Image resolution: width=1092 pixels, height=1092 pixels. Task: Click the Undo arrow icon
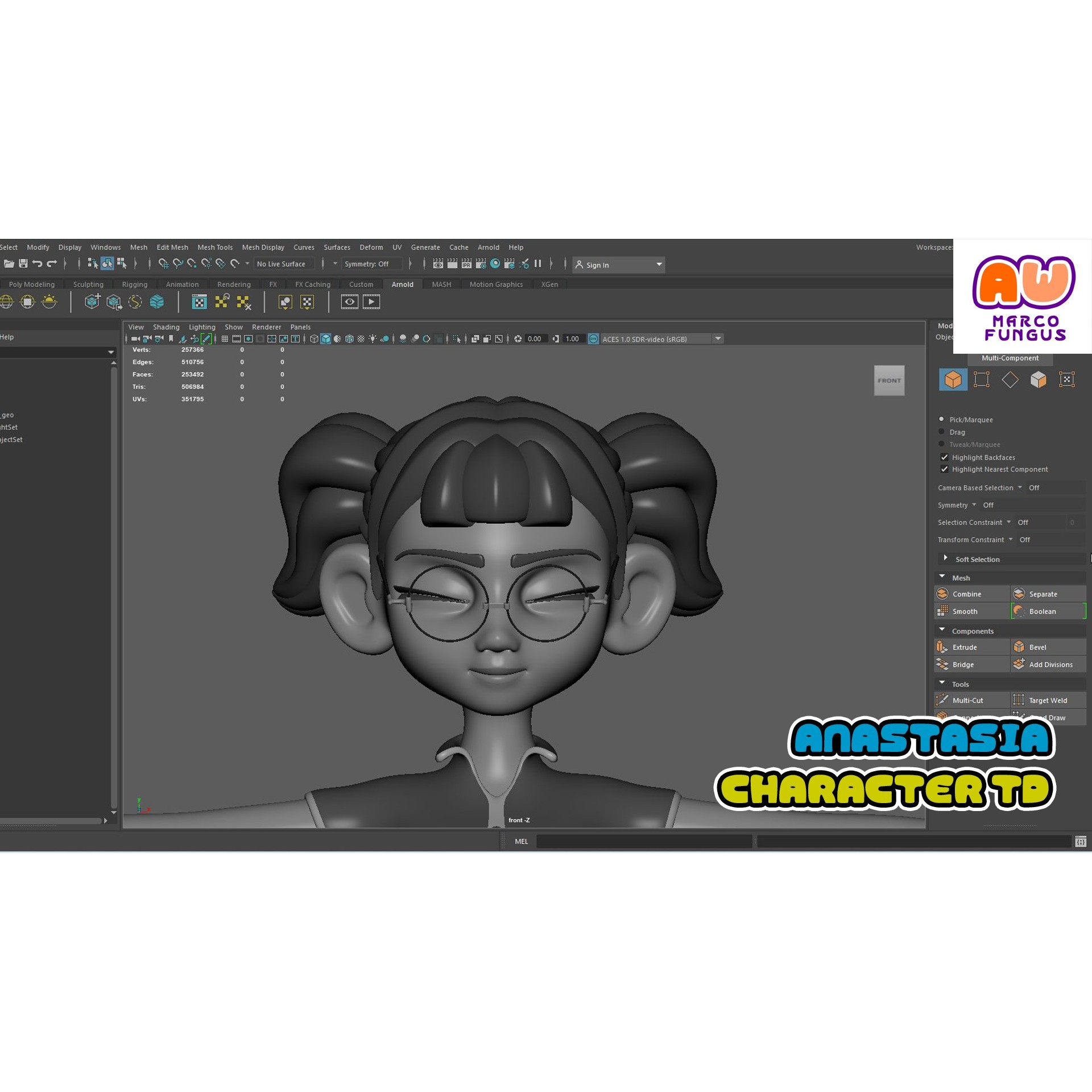[38, 264]
